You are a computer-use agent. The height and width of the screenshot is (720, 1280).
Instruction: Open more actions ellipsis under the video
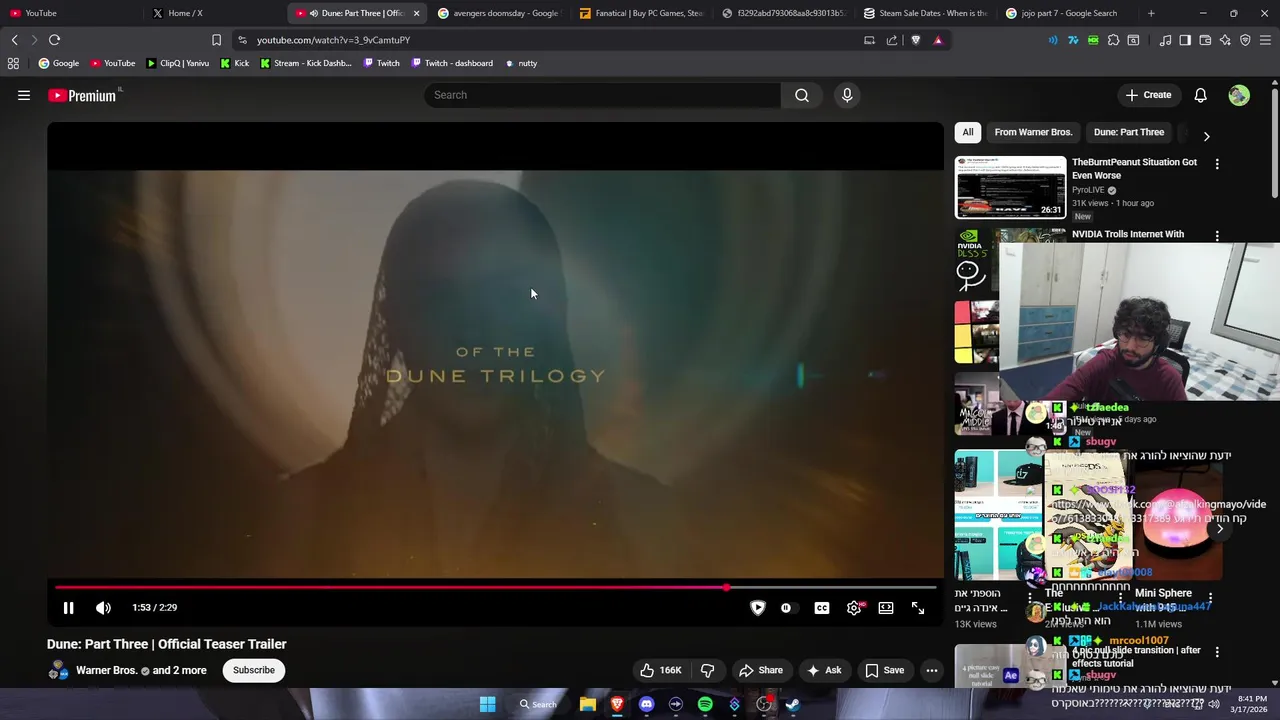point(931,670)
